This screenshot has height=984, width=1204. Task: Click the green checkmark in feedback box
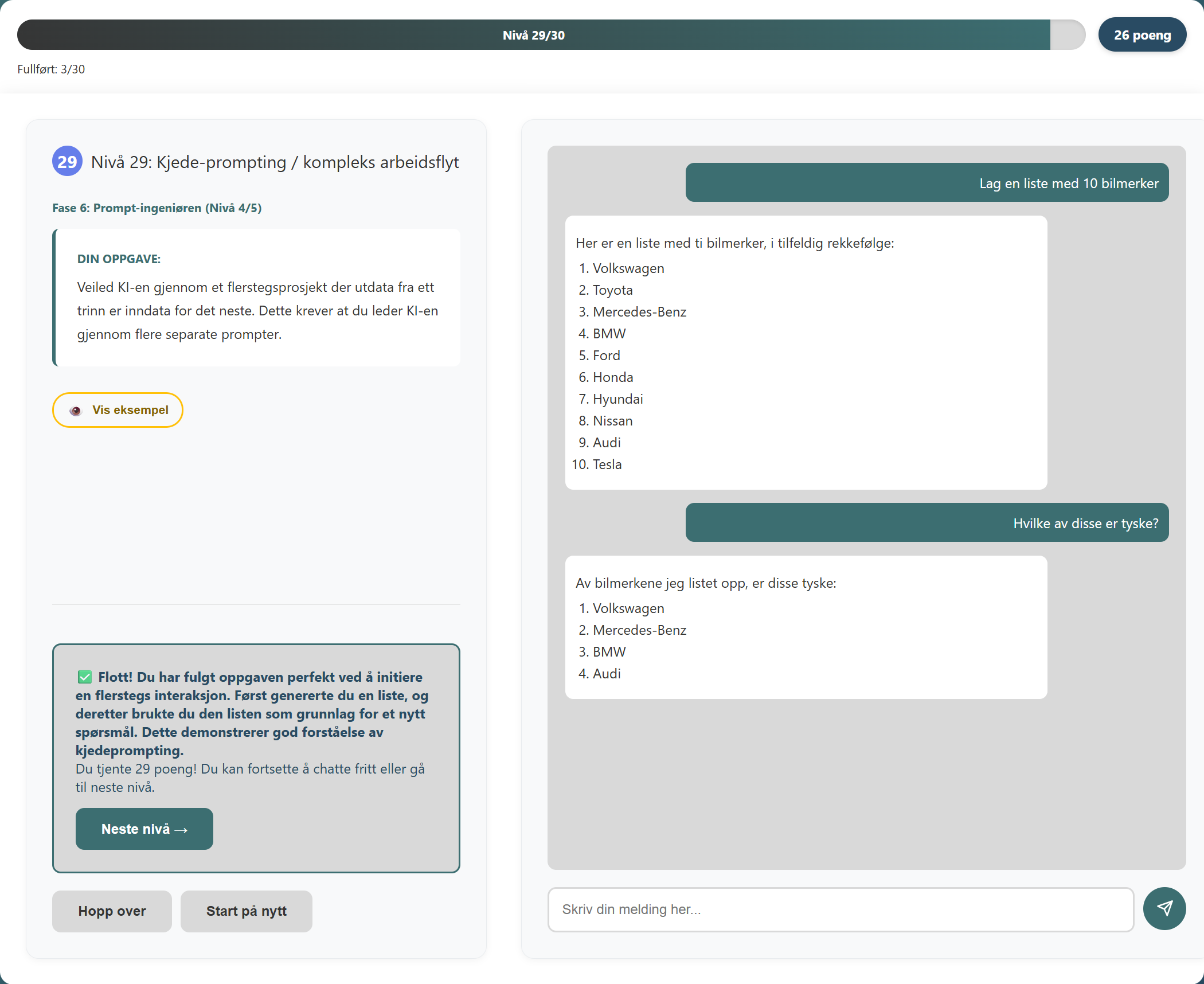tap(85, 677)
